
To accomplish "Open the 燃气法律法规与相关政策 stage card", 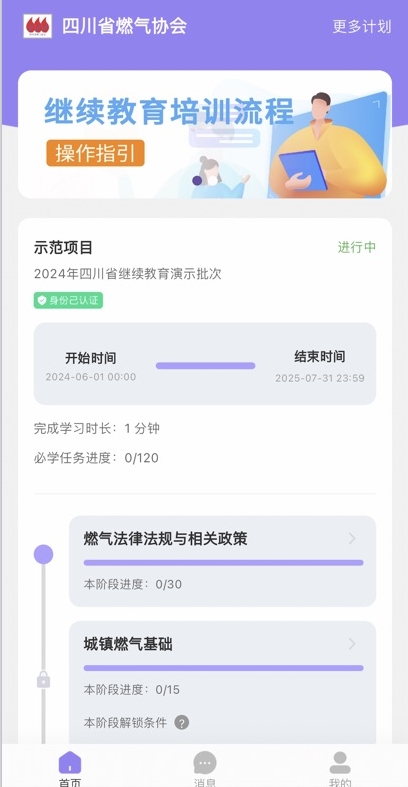I will (222, 561).
